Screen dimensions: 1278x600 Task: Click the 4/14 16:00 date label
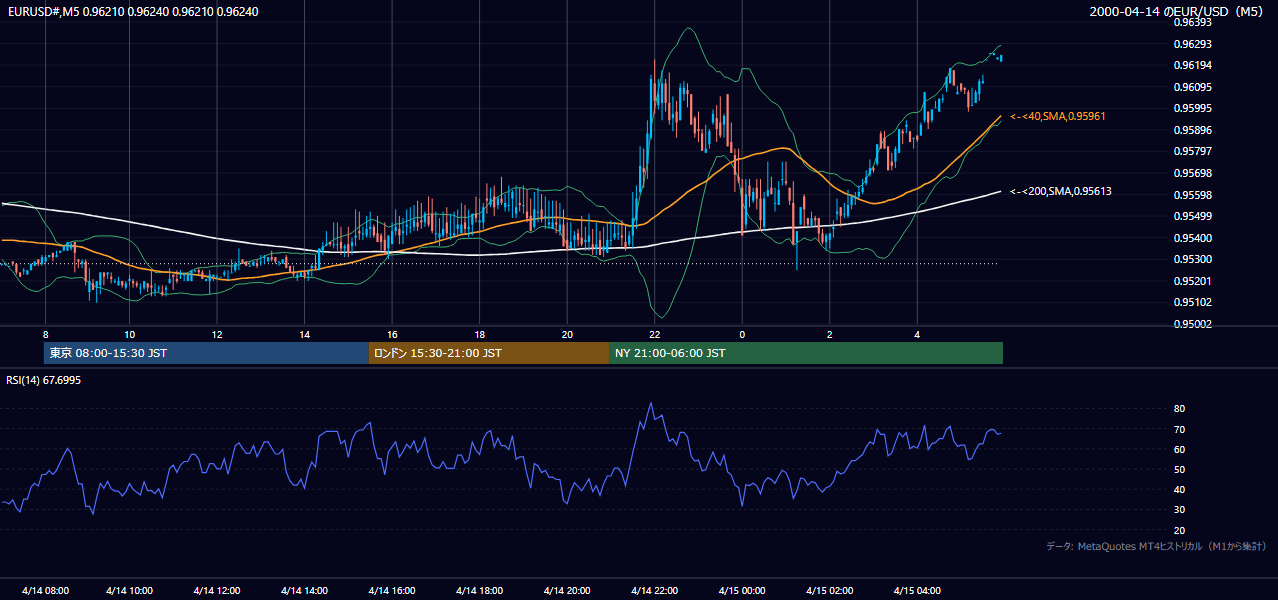[392, 591]
